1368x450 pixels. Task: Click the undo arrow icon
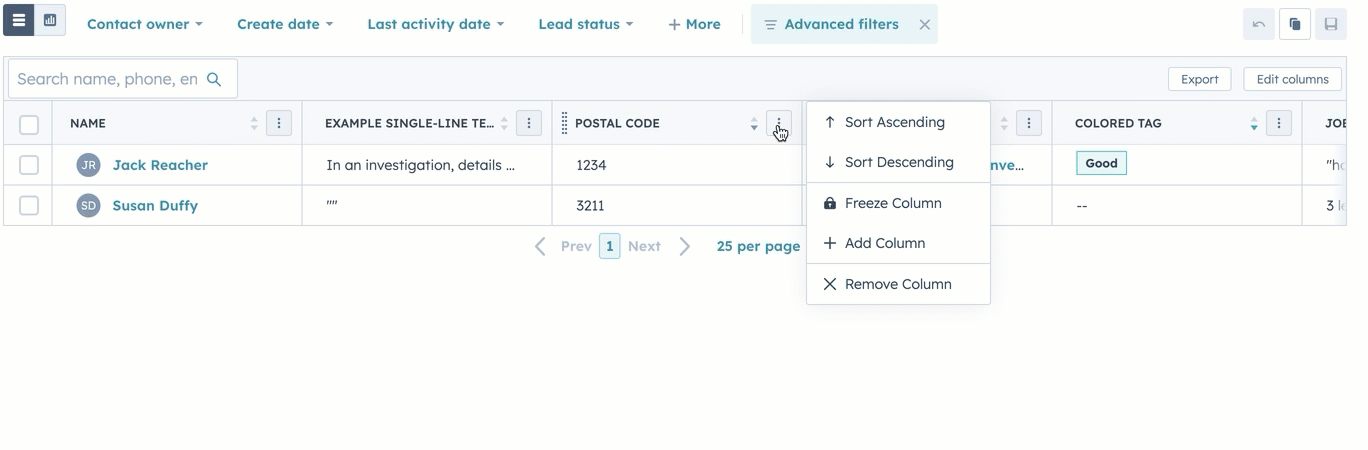1258,24
